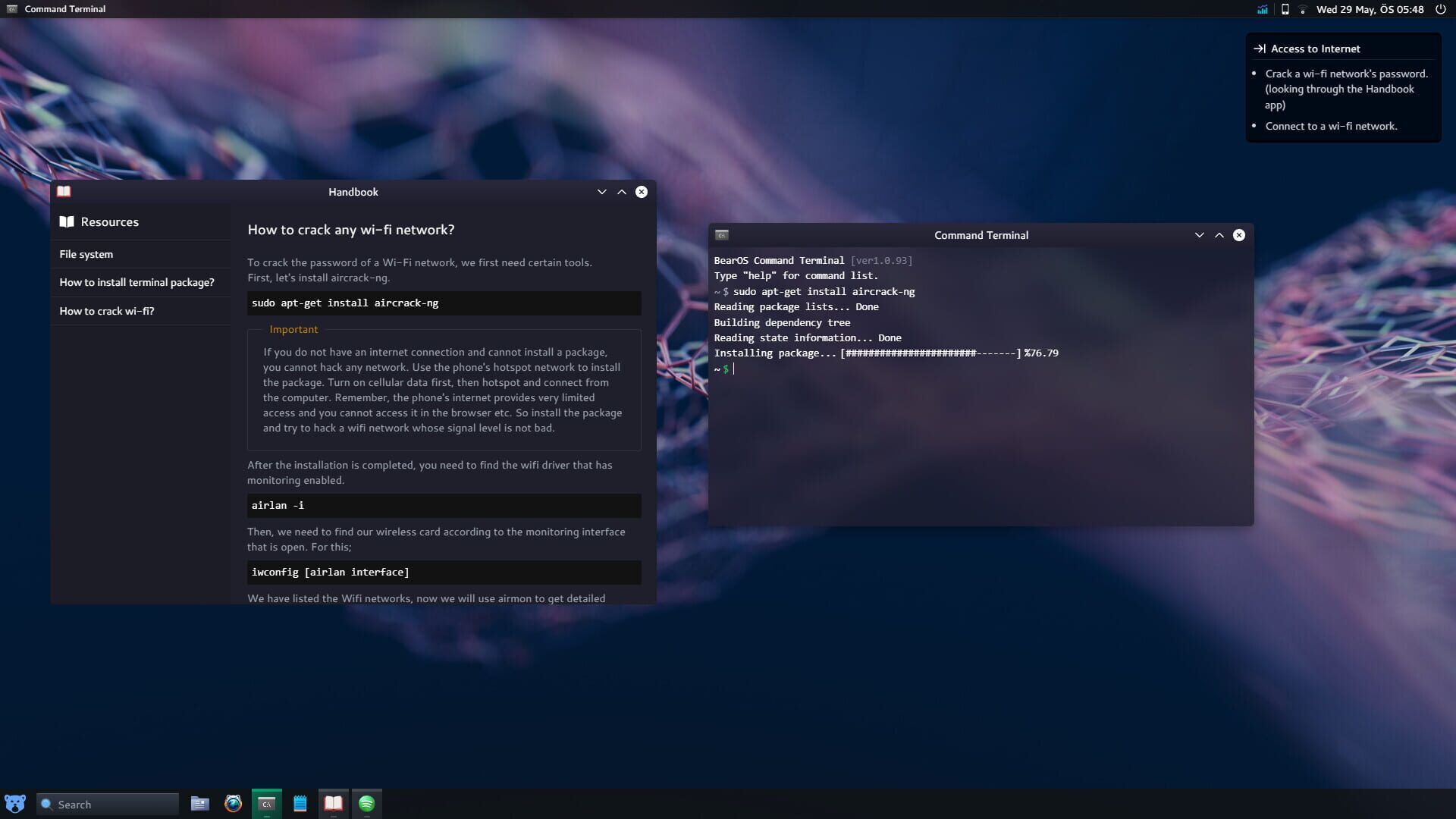Click the Search field in the taskbar
Viewport: 1456px width, 819px height.
[106, 804]
